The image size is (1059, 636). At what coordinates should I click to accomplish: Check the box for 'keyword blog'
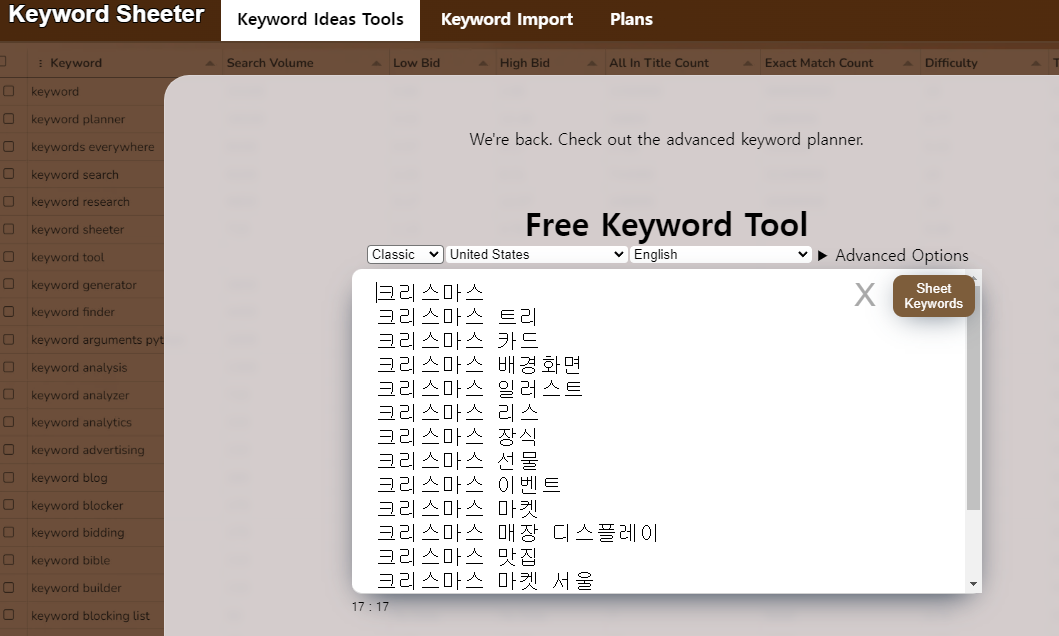[8, 477]
